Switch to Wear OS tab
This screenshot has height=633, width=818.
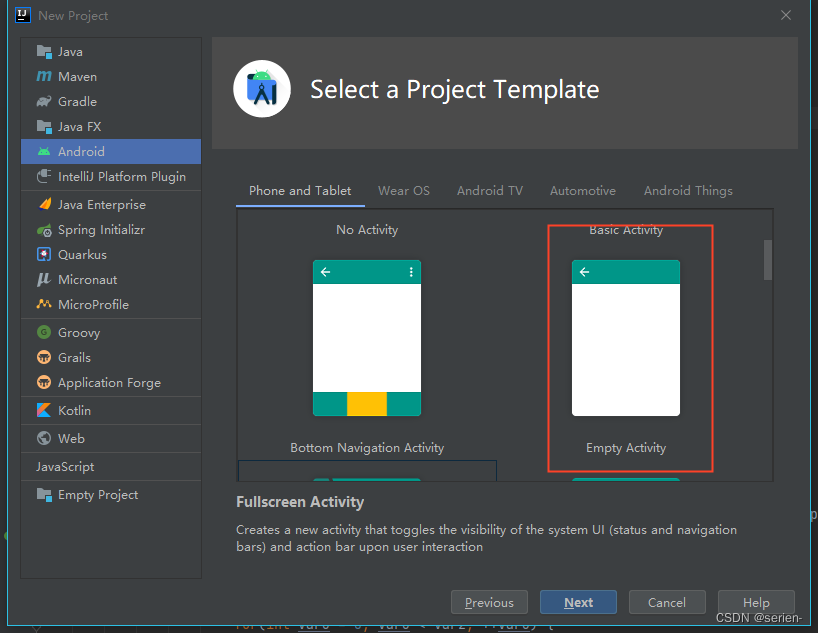click(404, 191)
